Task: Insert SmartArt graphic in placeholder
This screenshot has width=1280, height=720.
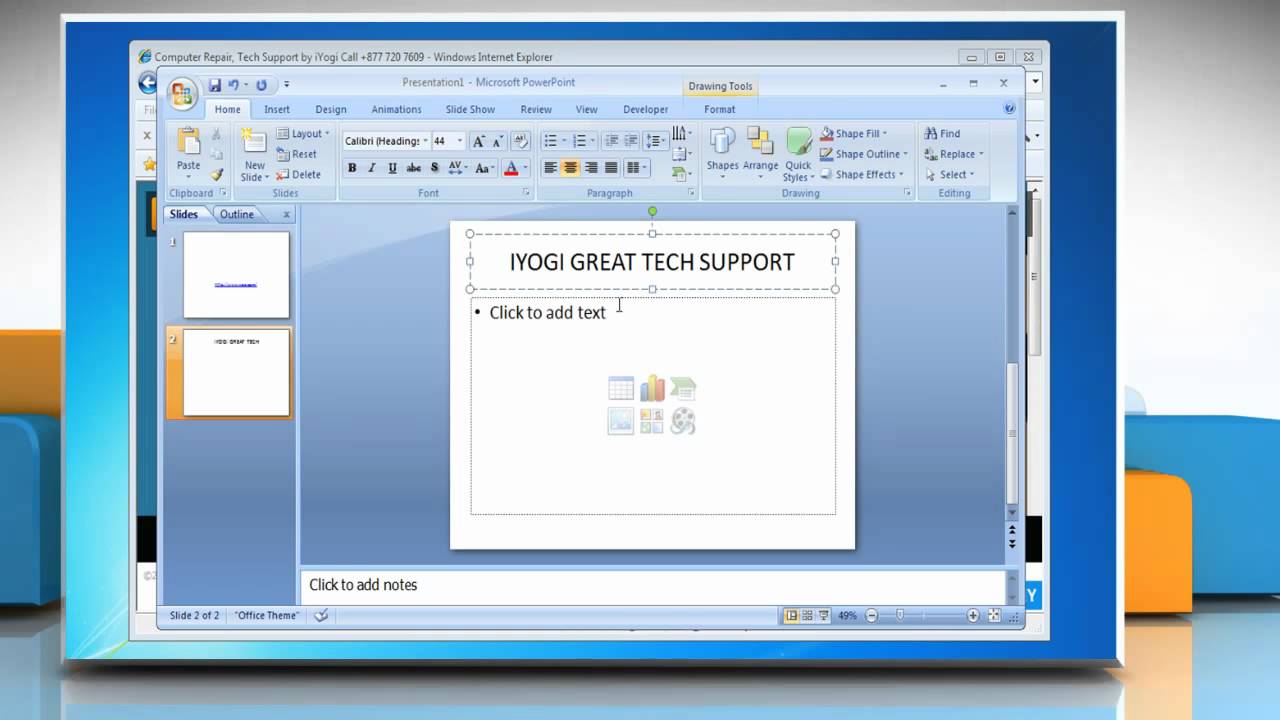Action: click(683, 389)
